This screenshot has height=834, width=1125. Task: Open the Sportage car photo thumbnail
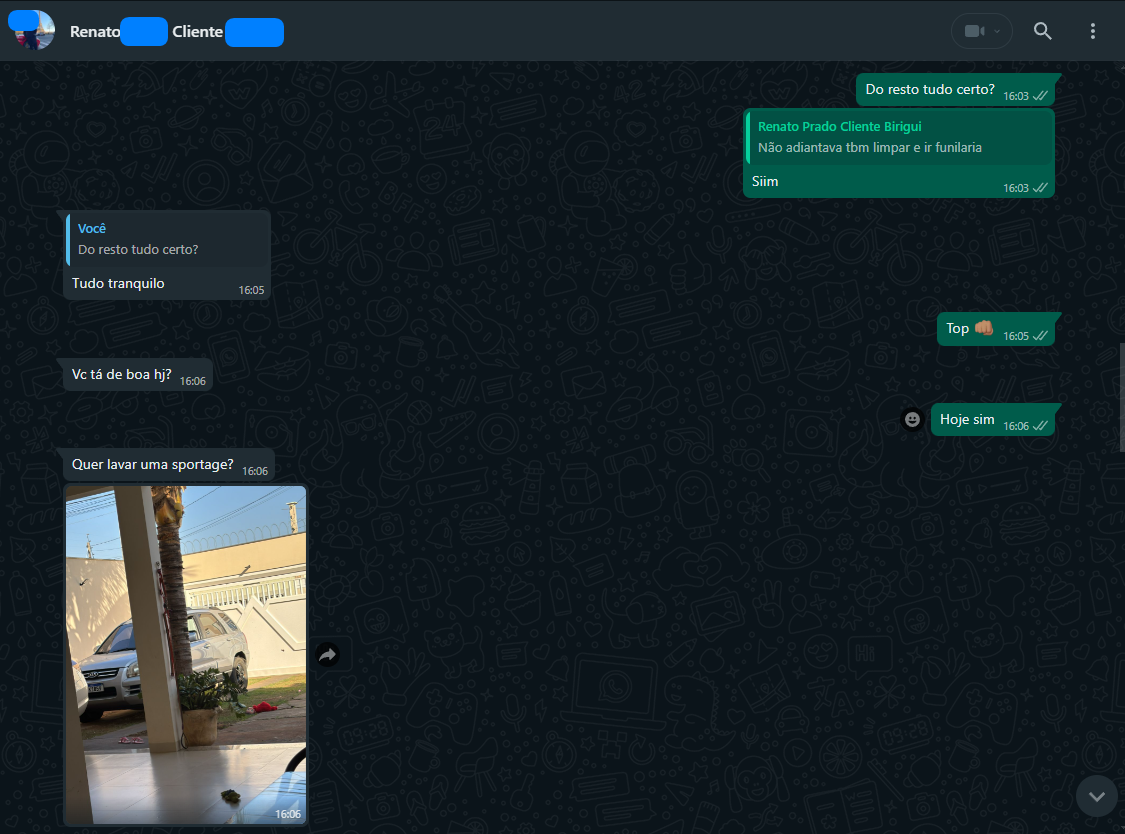click(185, 655)
